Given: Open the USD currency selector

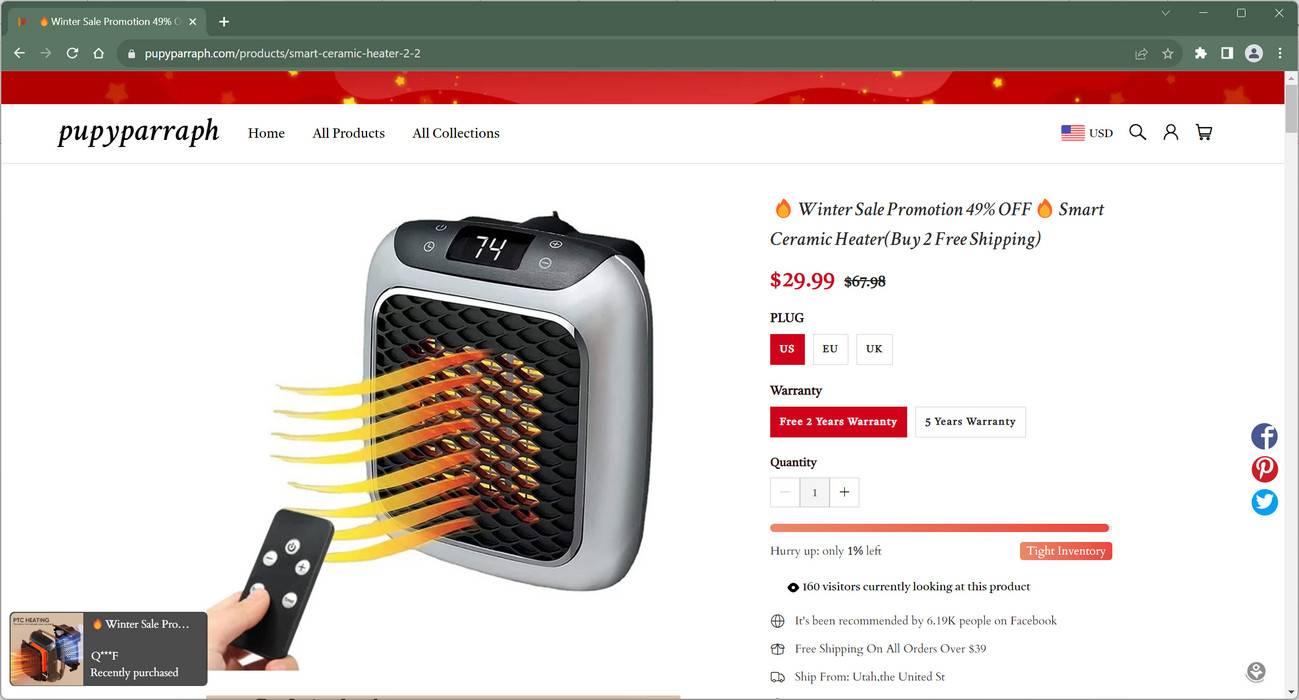Looking at the screenshot, I should coord(1087,133).
